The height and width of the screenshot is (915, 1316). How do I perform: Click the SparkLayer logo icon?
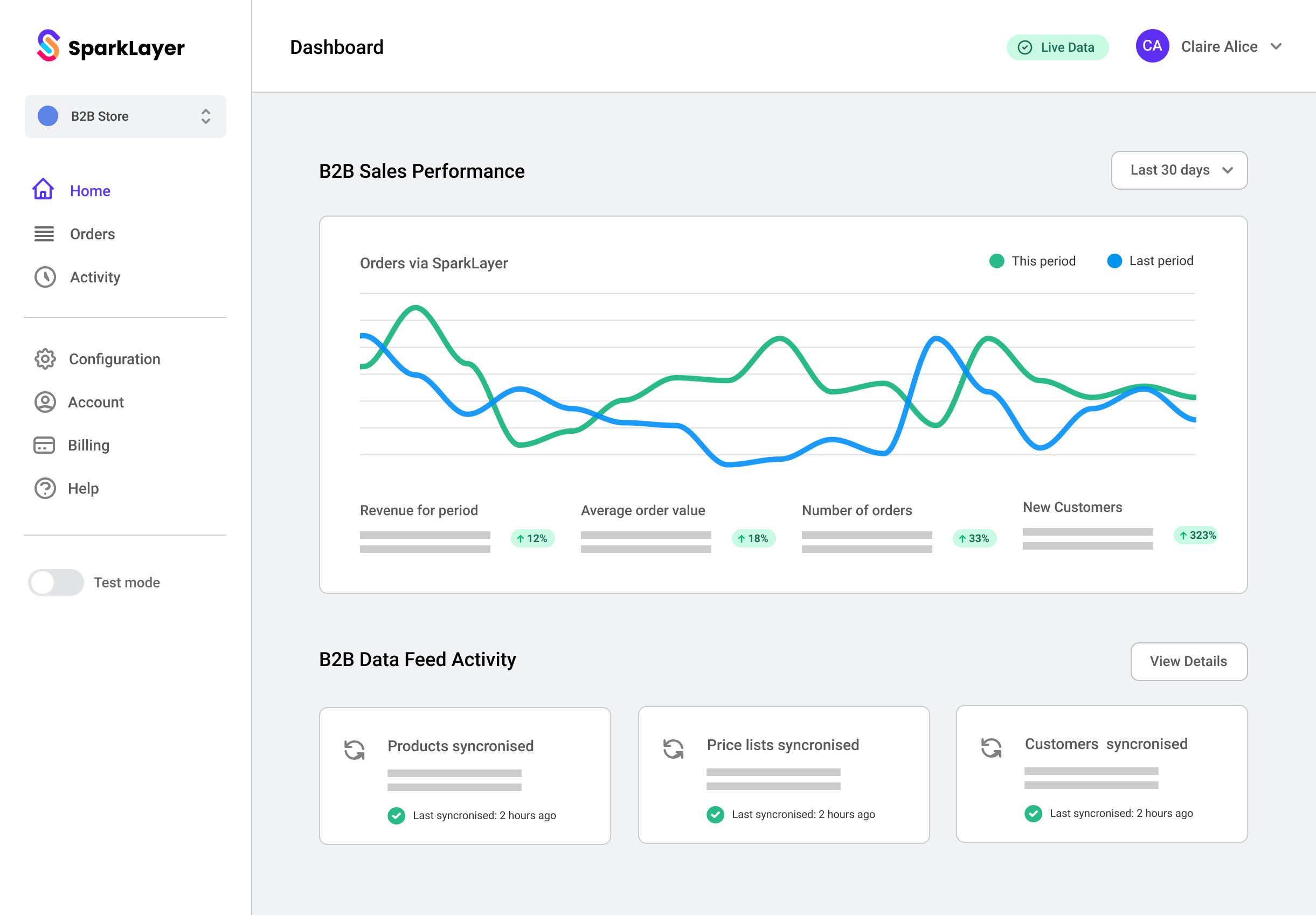48,46
